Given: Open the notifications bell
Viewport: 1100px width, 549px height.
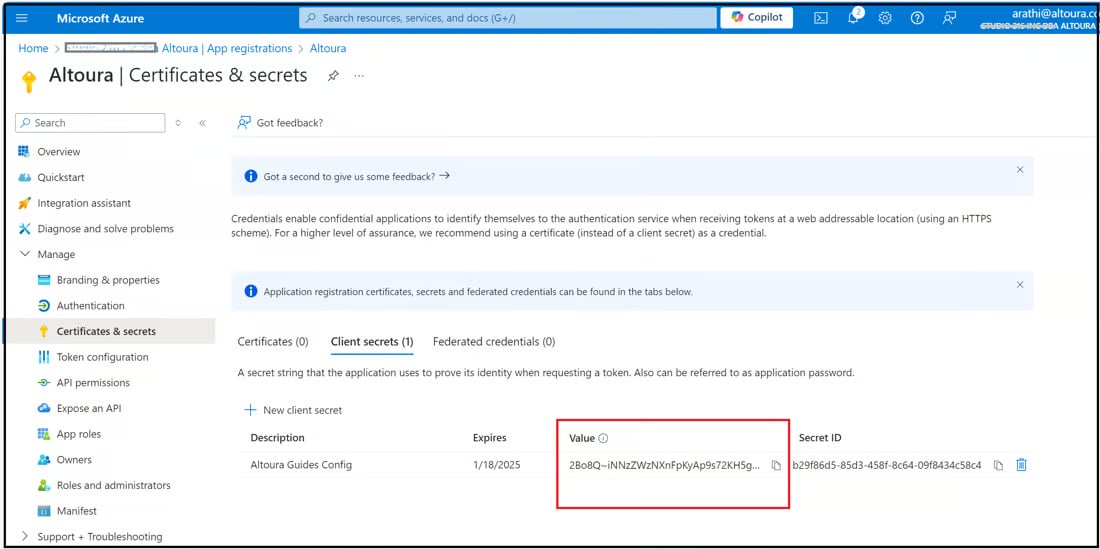Looking at the screenshot, I should (x=854, y=18).
